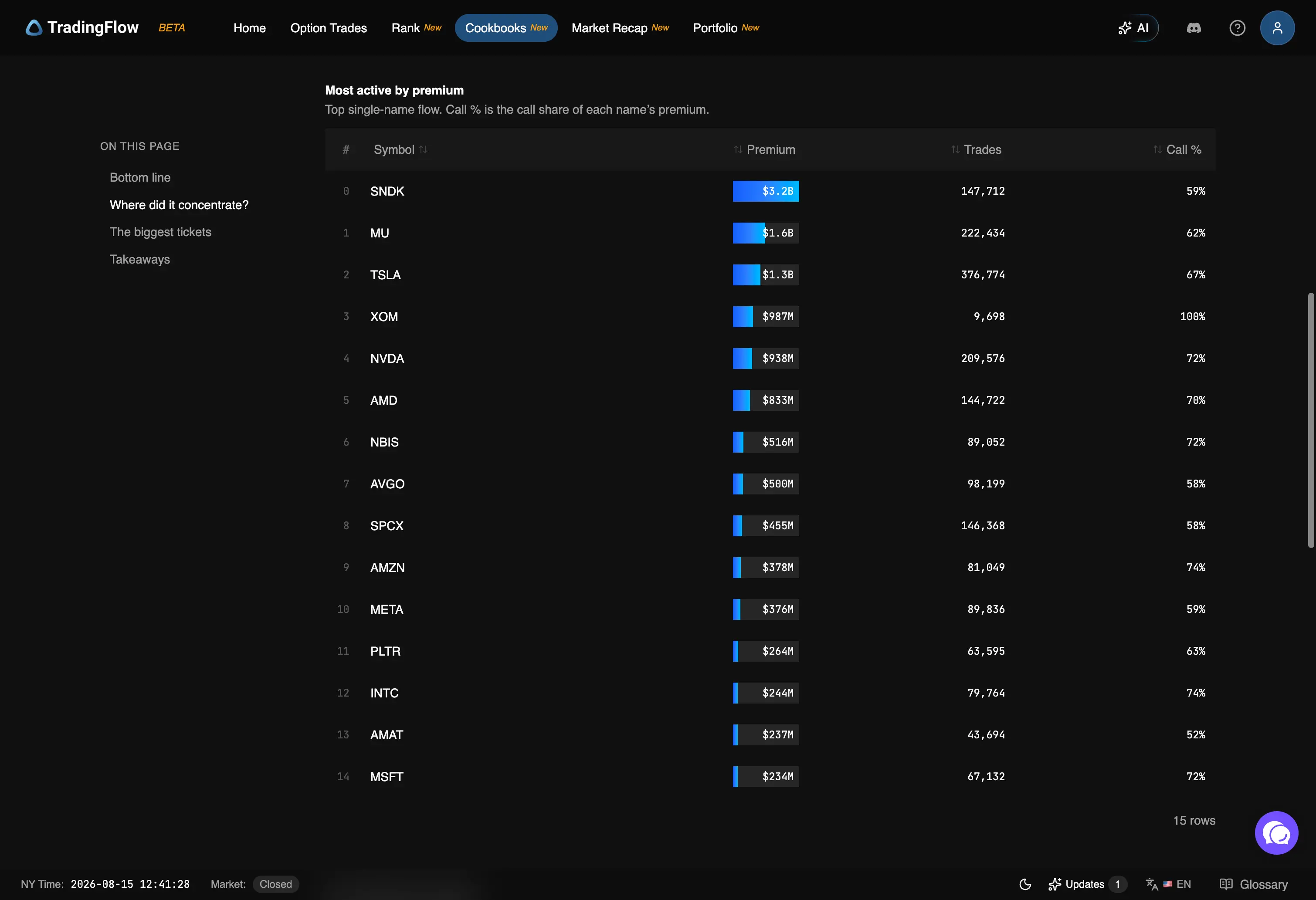
Task: Select the META symbol
Action: (387, 609)
